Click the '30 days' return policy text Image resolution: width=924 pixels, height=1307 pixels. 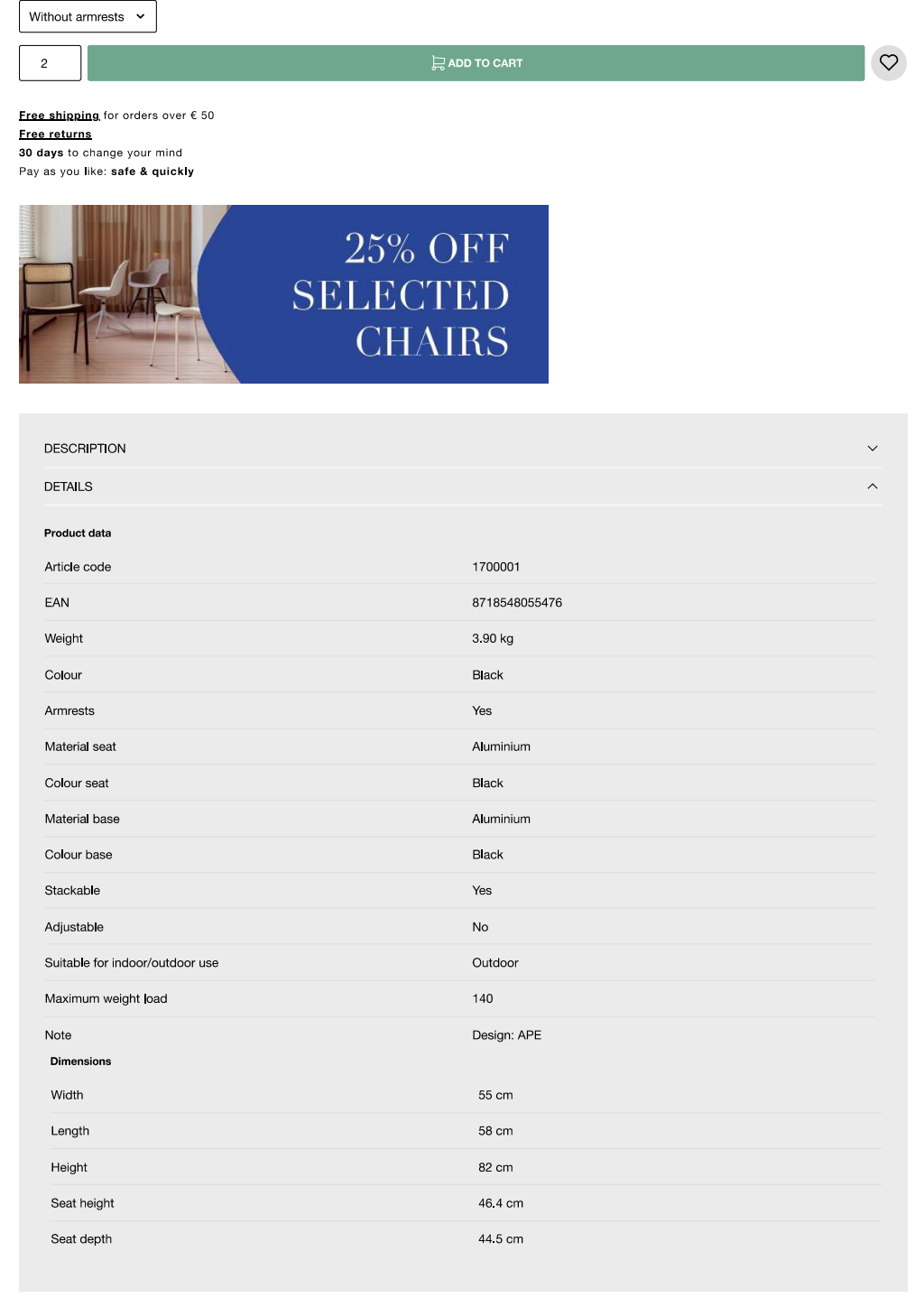click(42, 153)
